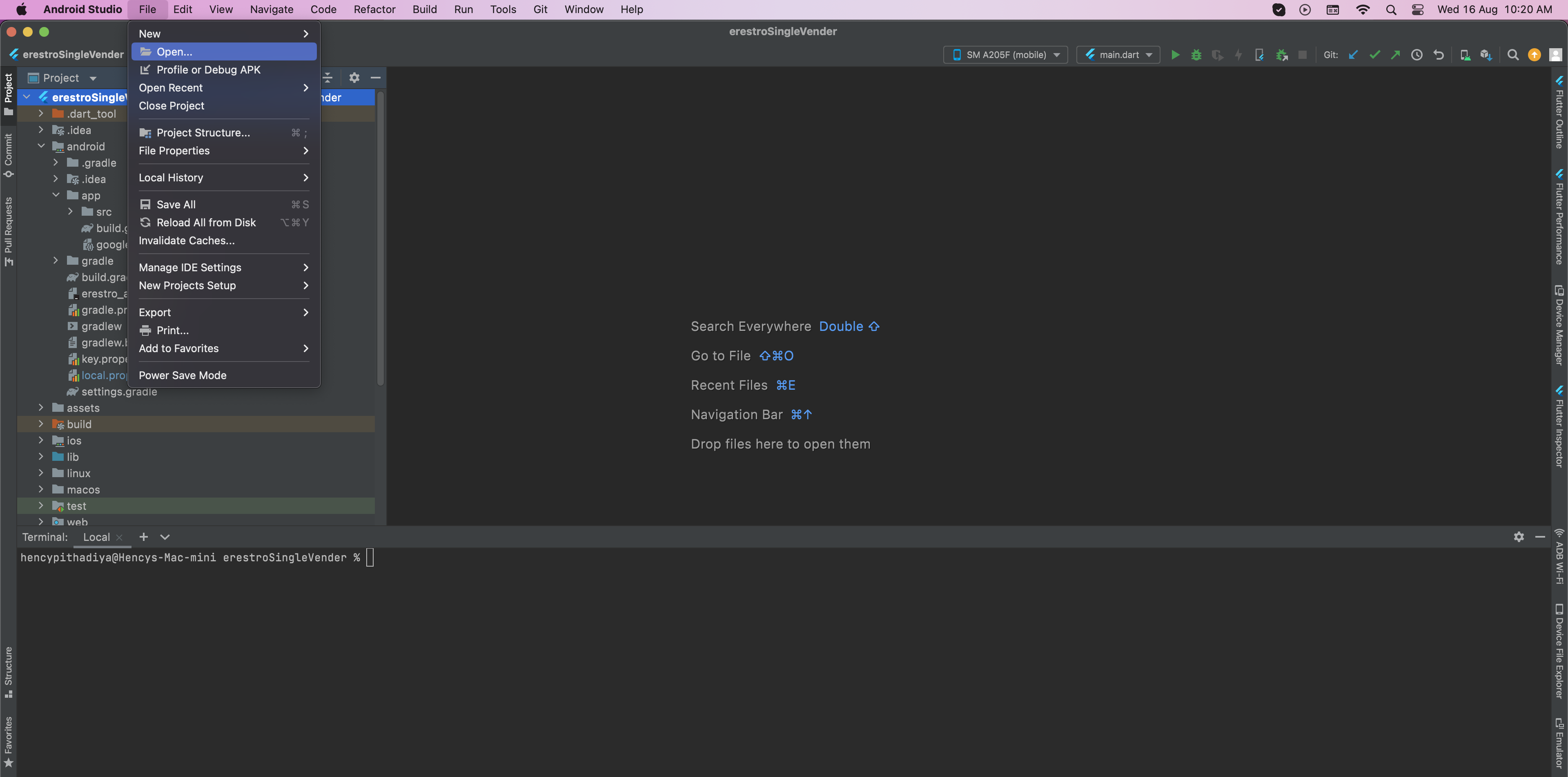Open Search Everywhere magnifier in the Android Studio toolbar
Viewport: 1568px width, 777px height.
(1512, 55)
